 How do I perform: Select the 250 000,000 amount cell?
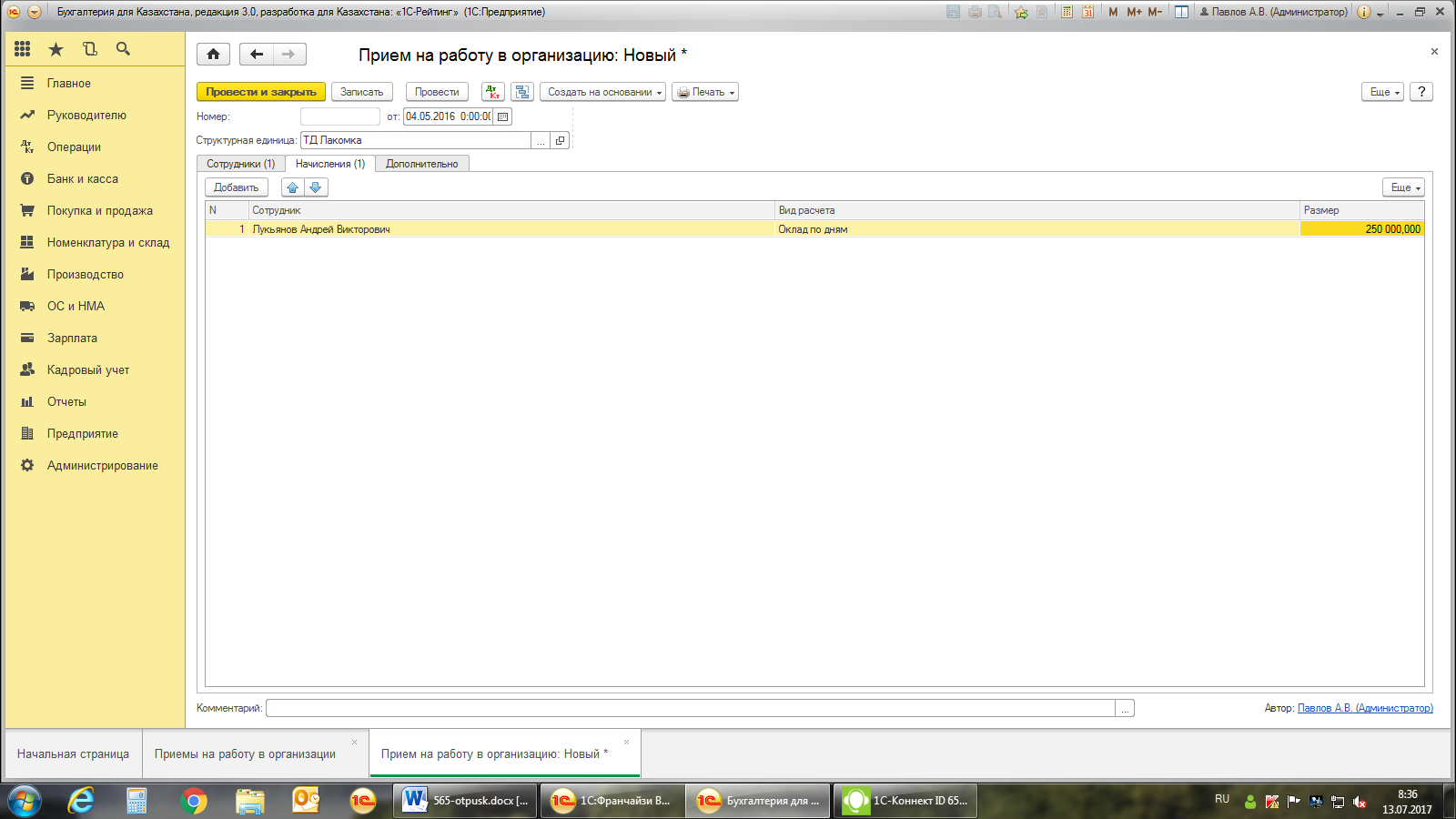(x=1362, y=229)
